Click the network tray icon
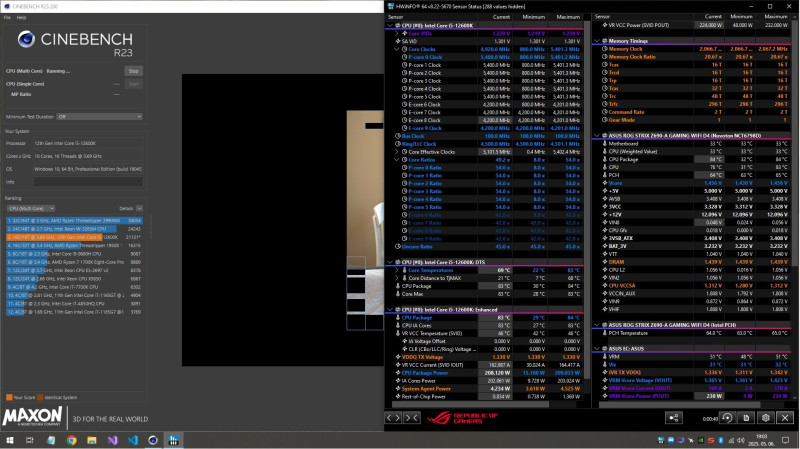Viewport: 800px width, 449px height. (x=731, y=440)
